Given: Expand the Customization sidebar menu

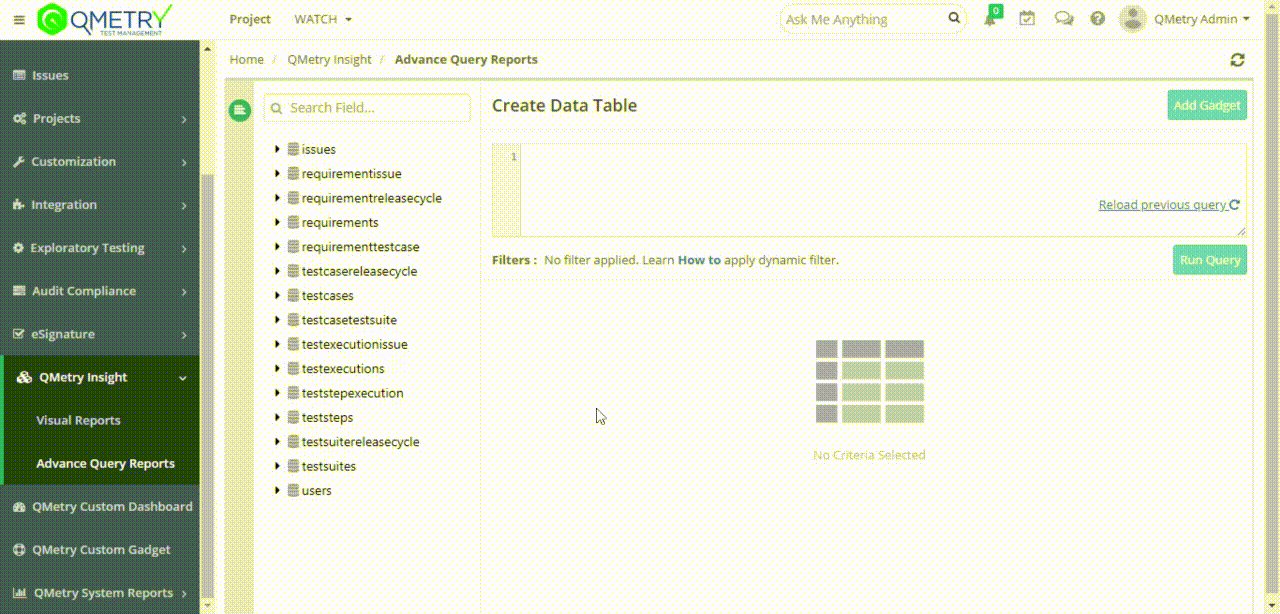Looking at the screenshot, I should [100, 161].
